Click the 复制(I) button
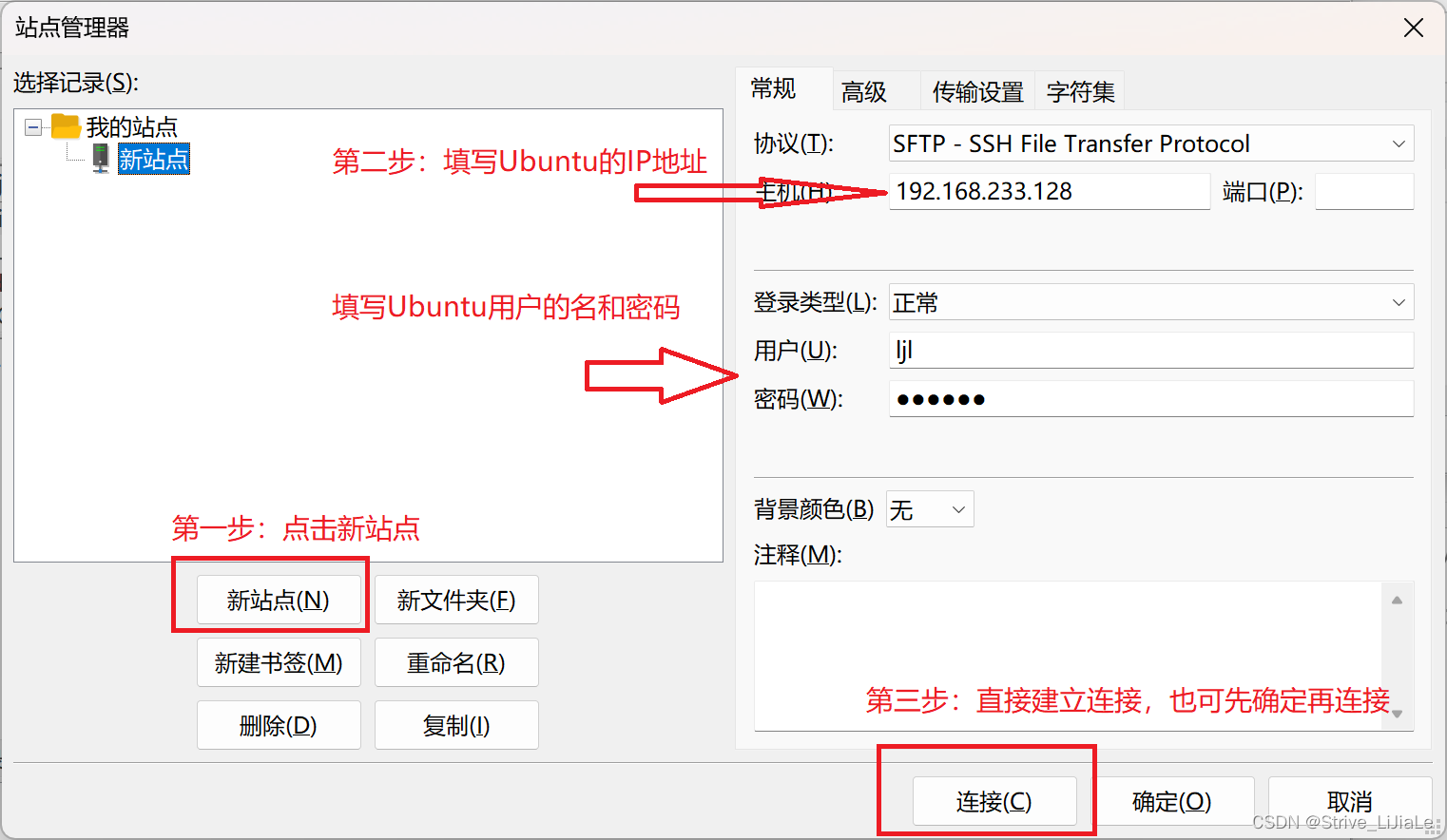Viewport: 1447px width, 840px height. click(x=456, y=725)
